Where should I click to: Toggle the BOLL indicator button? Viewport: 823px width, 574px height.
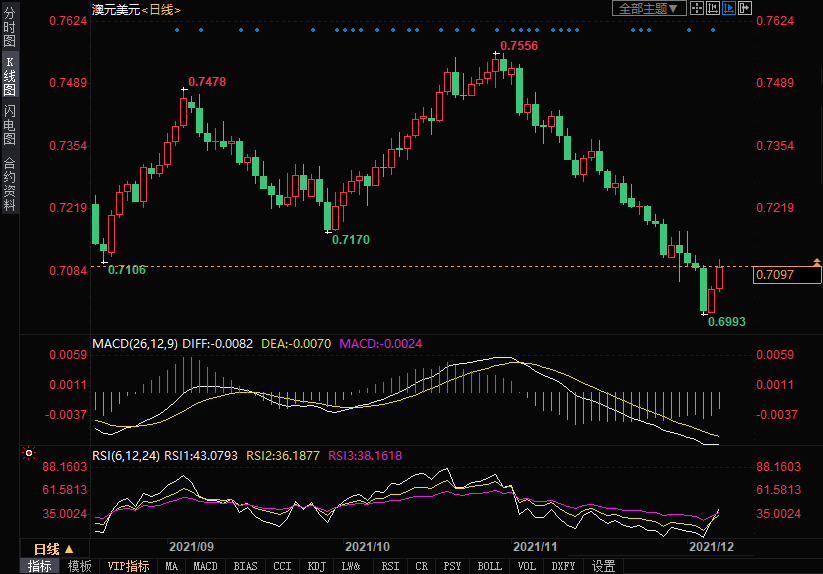tap(489, 566)
